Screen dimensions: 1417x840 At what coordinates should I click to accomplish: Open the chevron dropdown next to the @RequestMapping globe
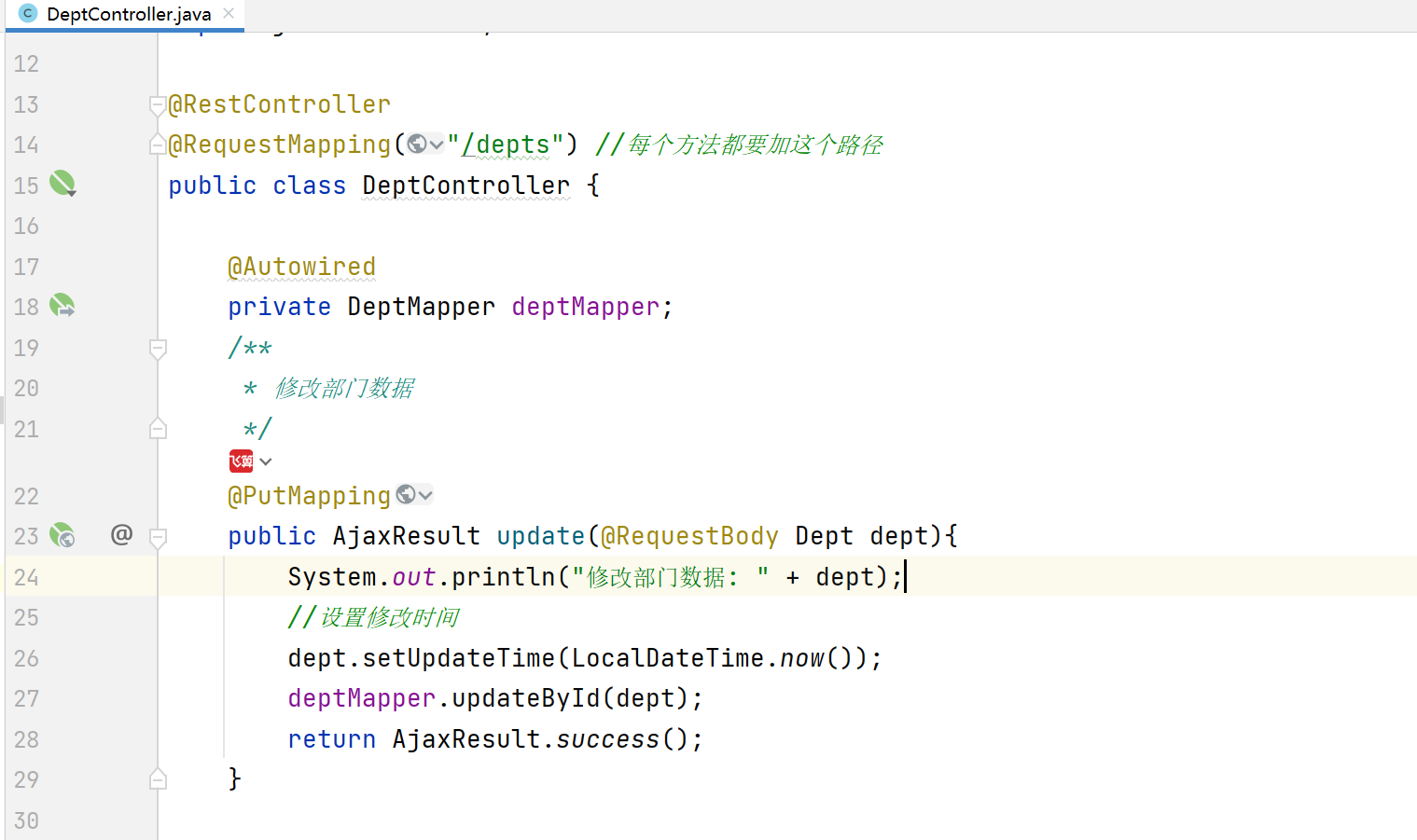(436, 145)
